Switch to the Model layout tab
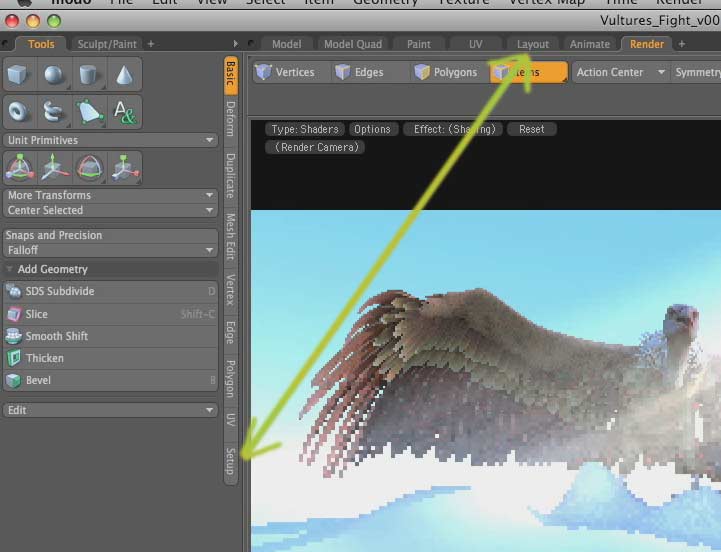The image size is (721, 552). 286,44
